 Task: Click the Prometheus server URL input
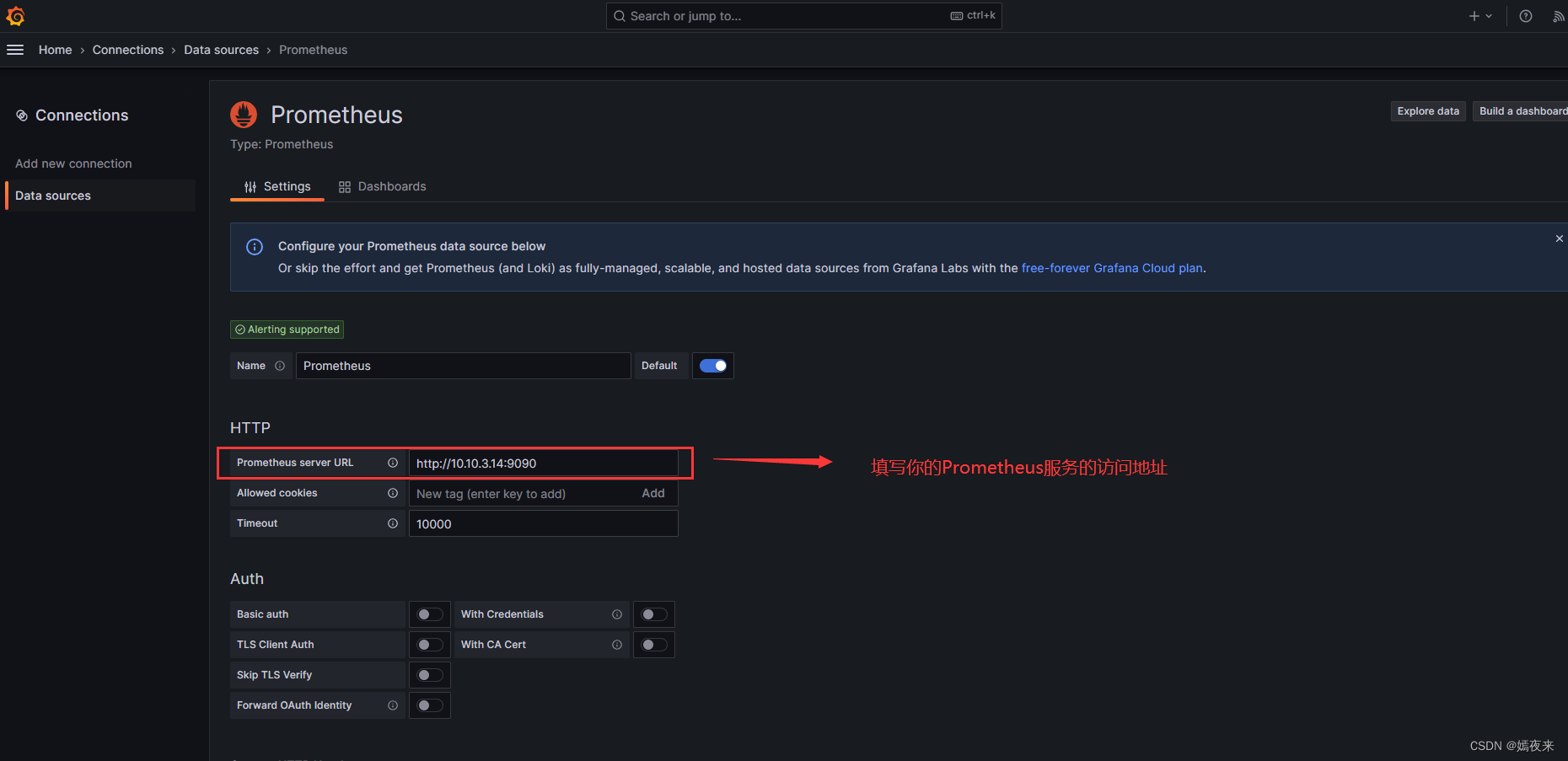click(544, 463)
